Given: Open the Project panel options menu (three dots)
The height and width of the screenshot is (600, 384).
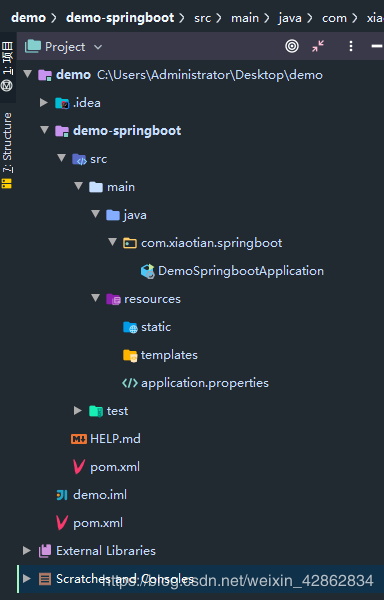Looking at the screenshot, I should (351, 46).
